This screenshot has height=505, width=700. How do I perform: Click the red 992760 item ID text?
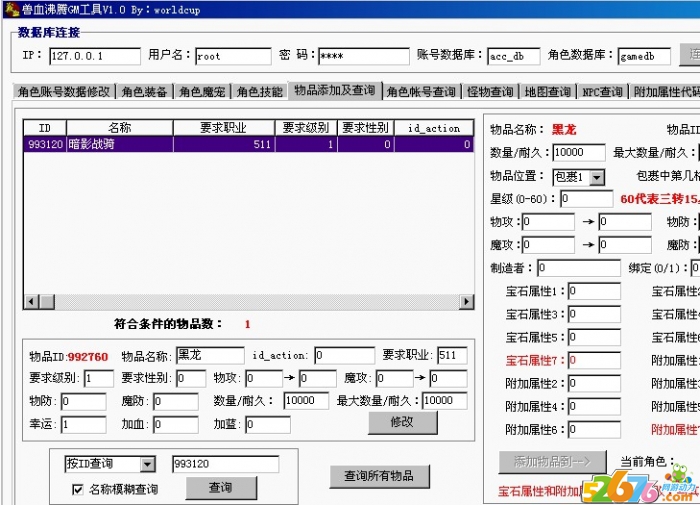88,357
